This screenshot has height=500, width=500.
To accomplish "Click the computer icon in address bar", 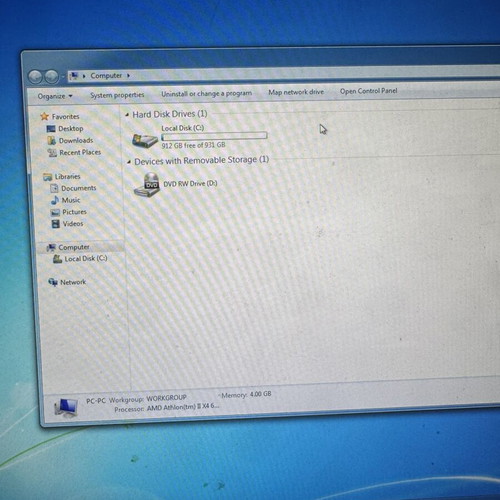I will coord(74,76).
